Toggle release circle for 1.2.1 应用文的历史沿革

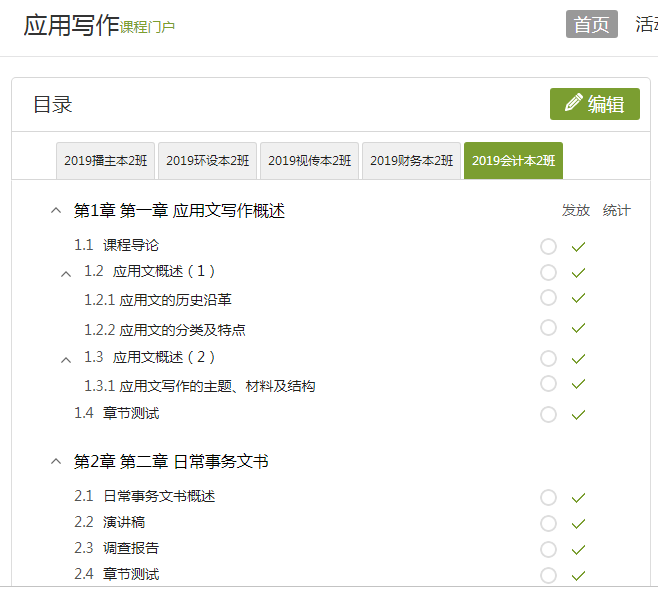(548, 298)
